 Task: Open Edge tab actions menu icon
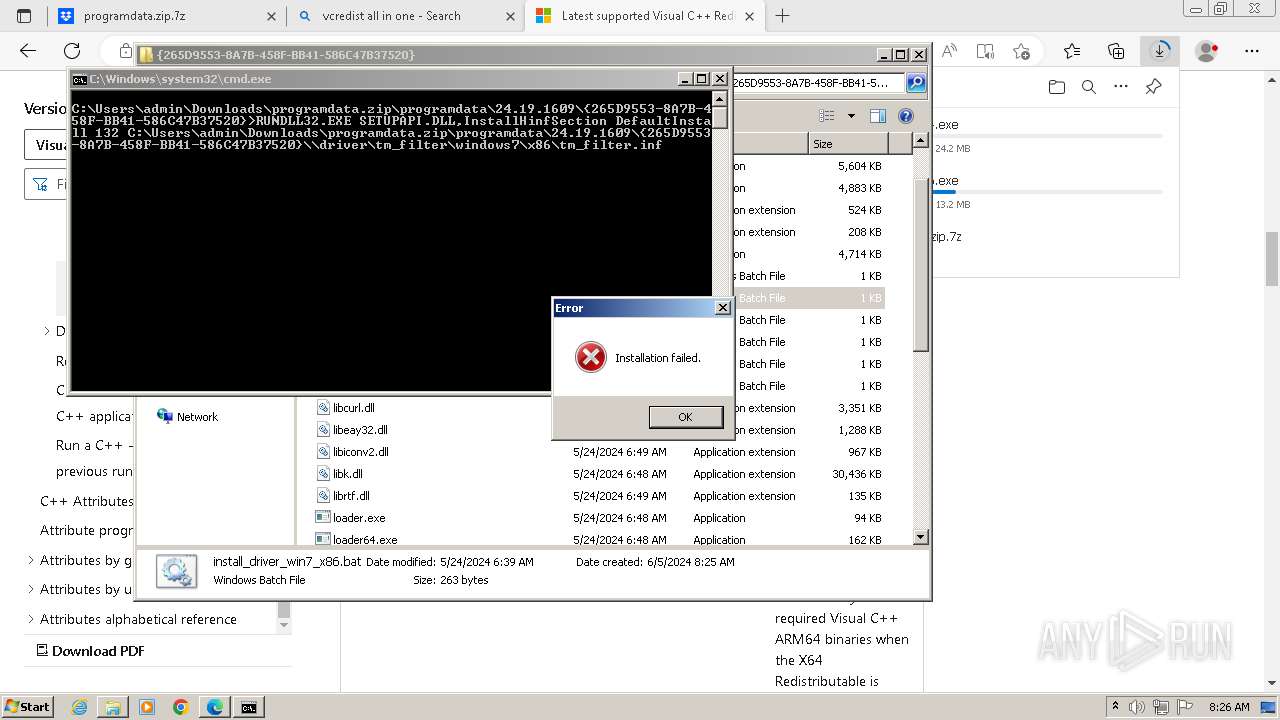coord(24,16)
